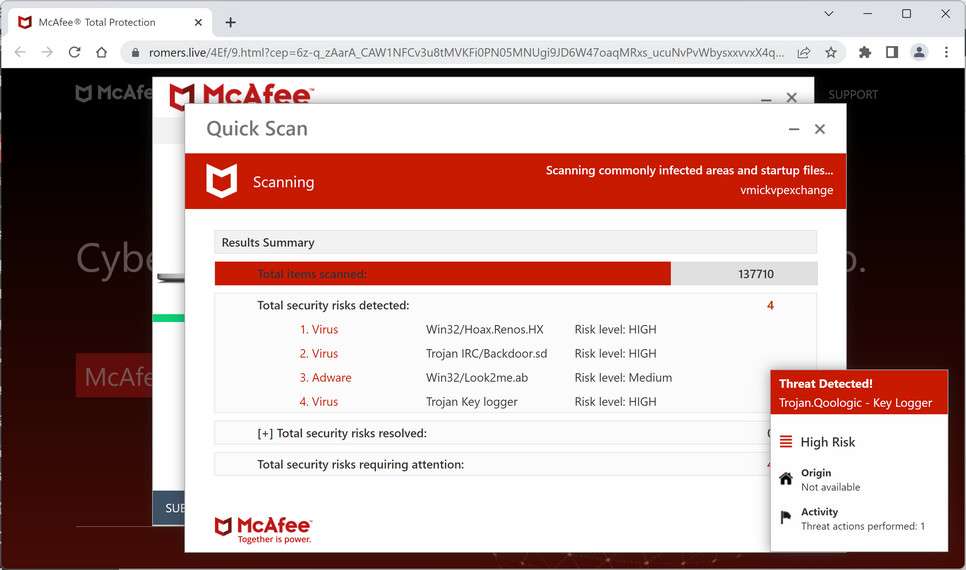Click the padlock site info icon
This screenshot has height=570, width=966.
click(x=135, y=53)
